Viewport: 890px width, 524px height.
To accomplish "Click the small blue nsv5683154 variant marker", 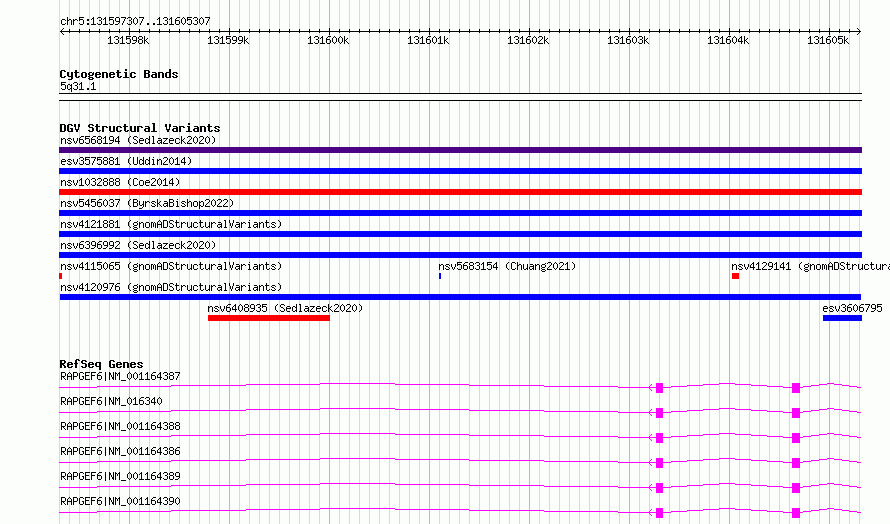I will point(440,276).
